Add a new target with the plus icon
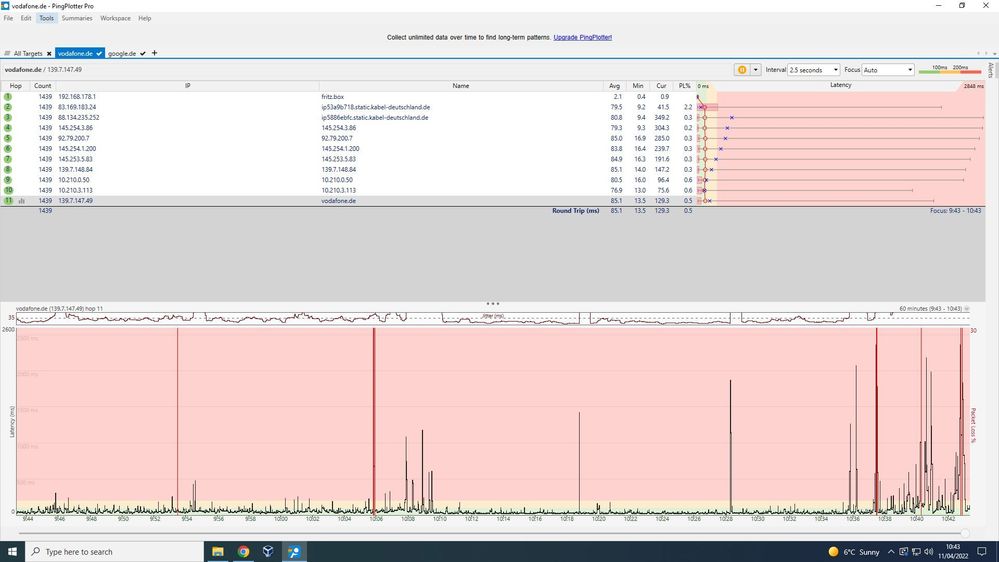Viewport: 999px width, 562px height. (x=154, y=53)
